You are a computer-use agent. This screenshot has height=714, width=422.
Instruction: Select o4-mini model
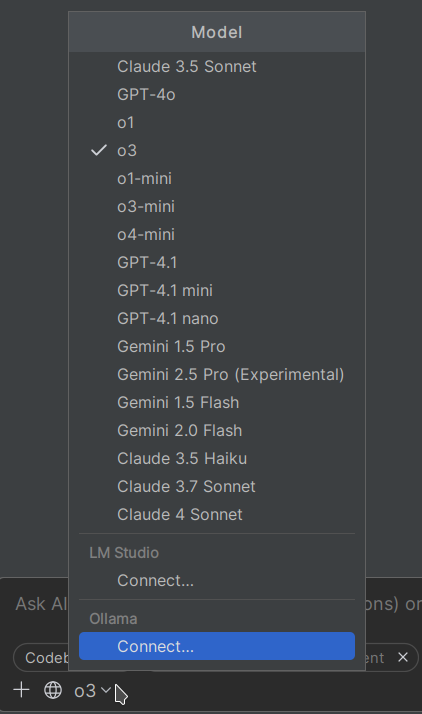coord(217,235)
